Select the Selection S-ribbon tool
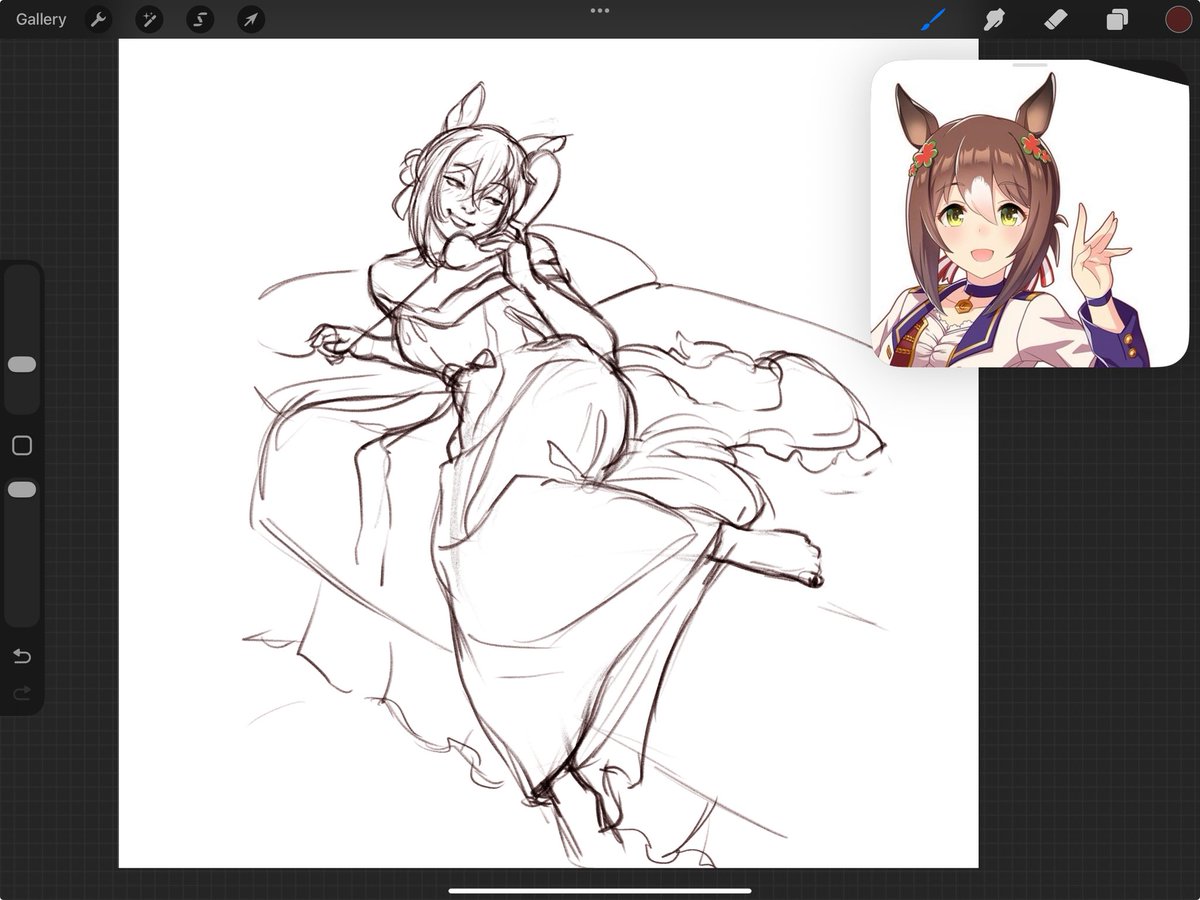The image size is (1200, 900). click(x=200, y=19)
